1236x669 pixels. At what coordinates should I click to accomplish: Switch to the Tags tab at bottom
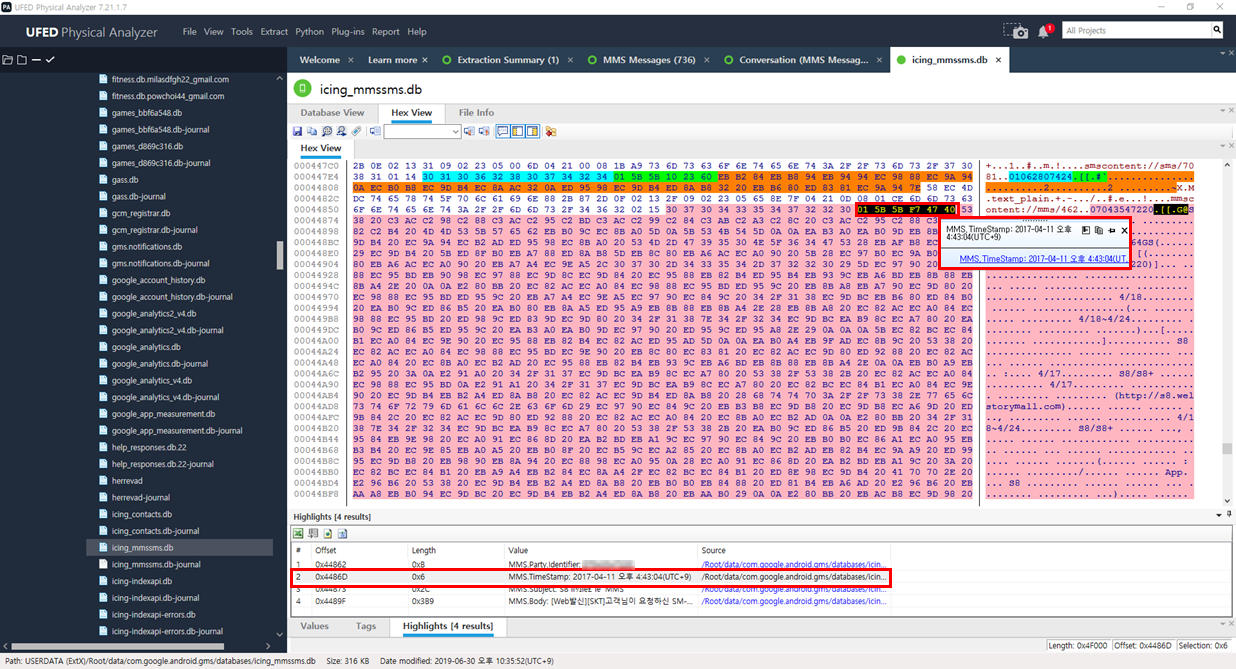coord(366,626)
